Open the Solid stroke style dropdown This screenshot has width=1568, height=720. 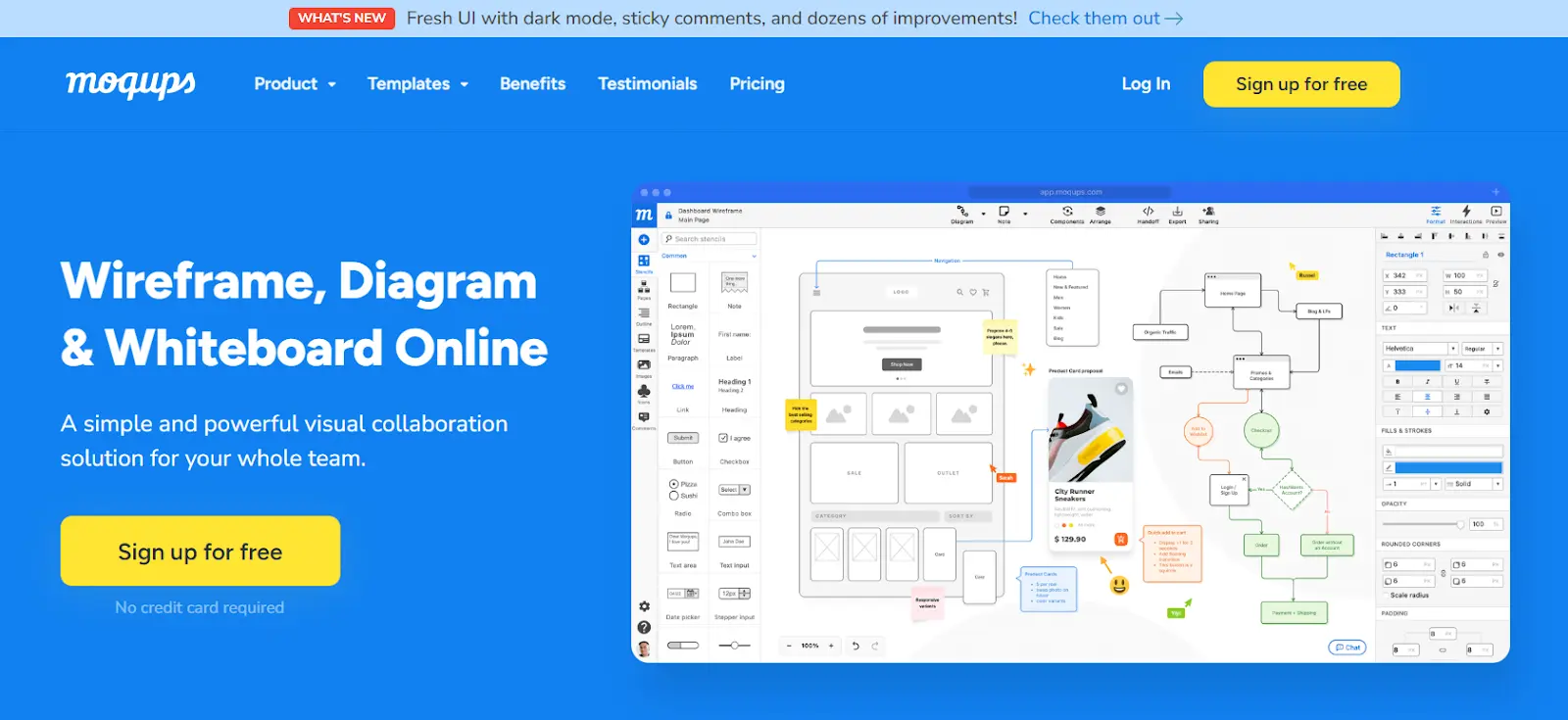[x=1473, y=484]
